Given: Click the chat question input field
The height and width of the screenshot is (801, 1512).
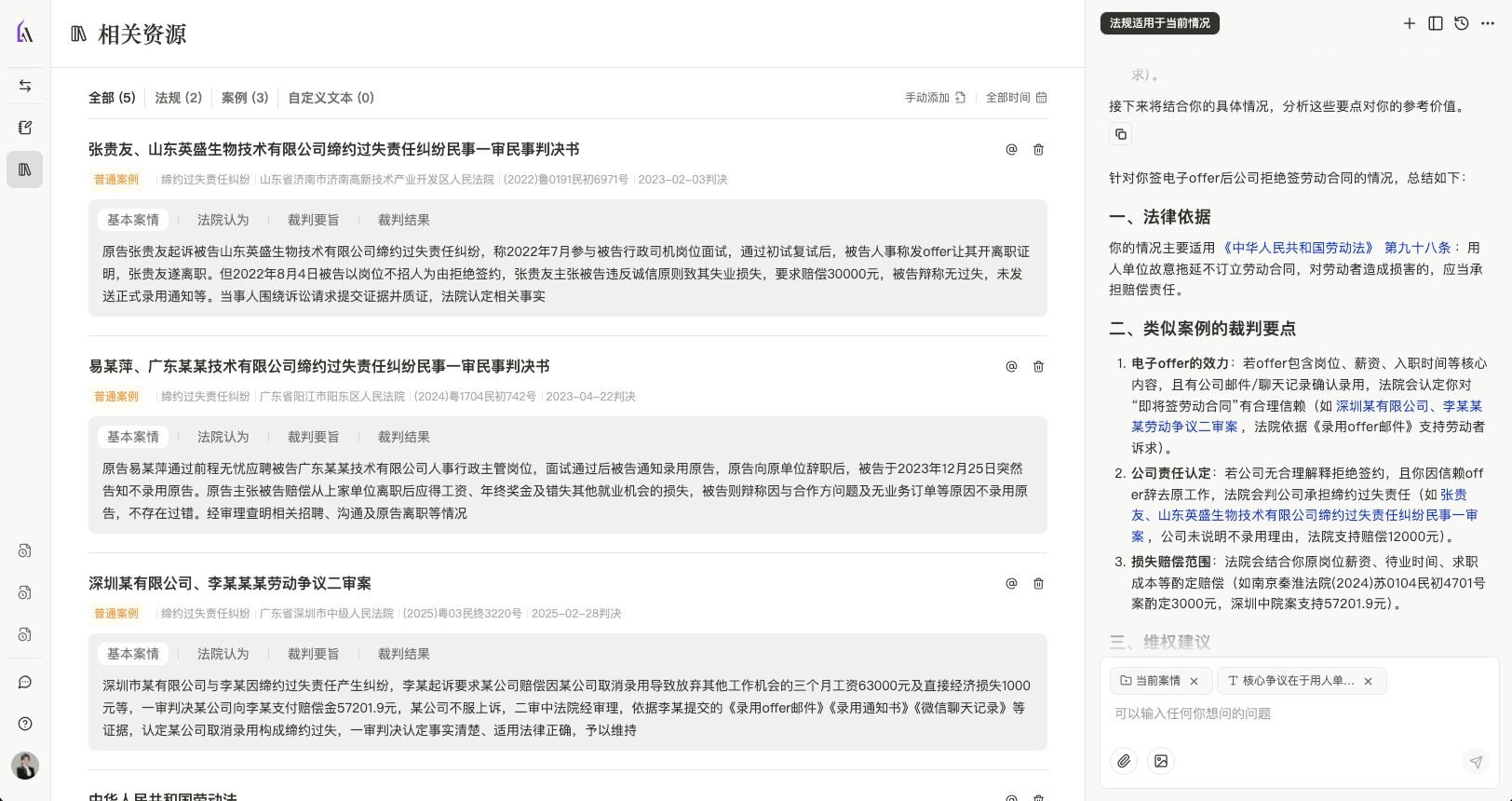Looking at the screenshot, I should point(1294,713).
